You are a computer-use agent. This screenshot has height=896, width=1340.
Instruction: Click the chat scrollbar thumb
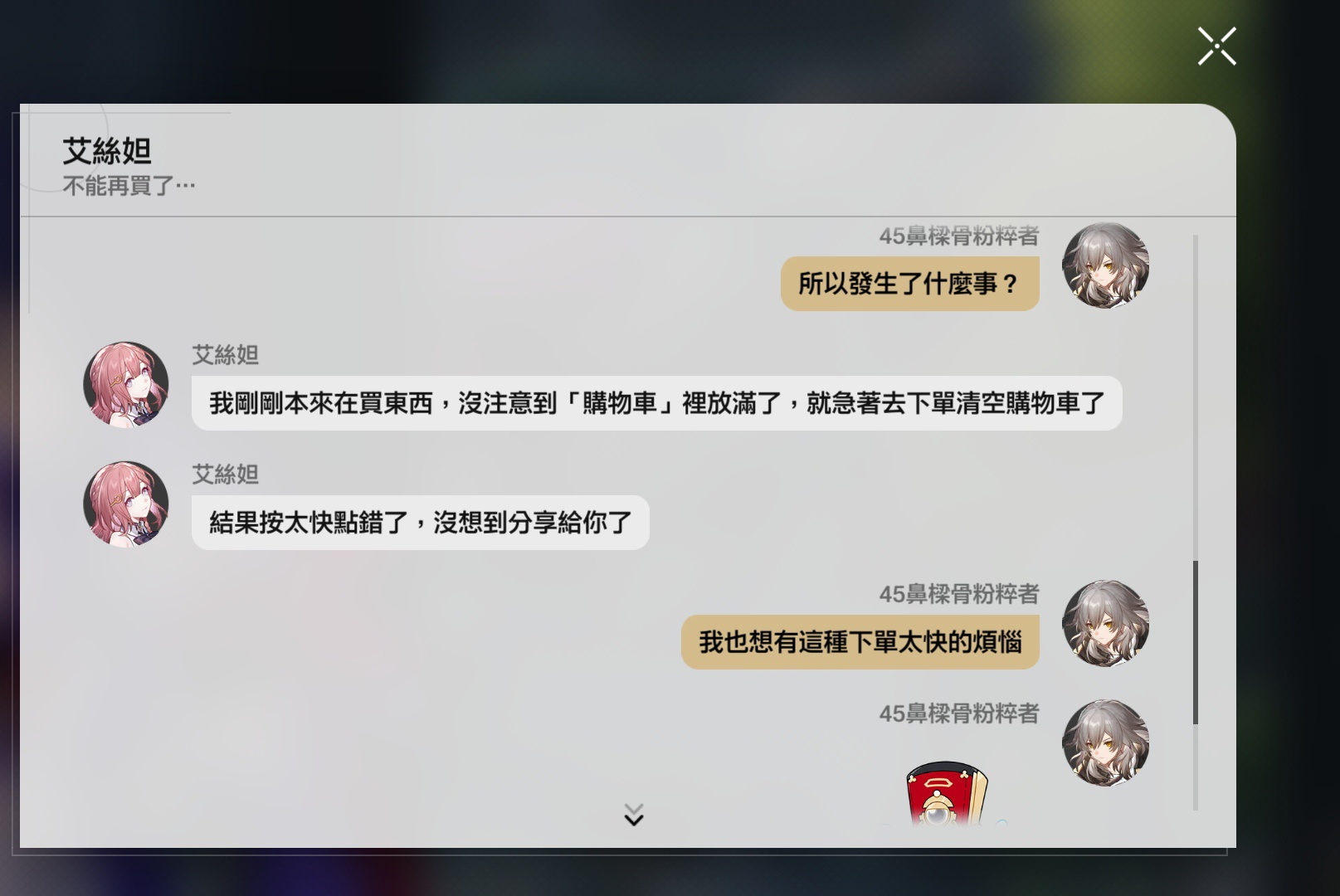coord(1196,642)
